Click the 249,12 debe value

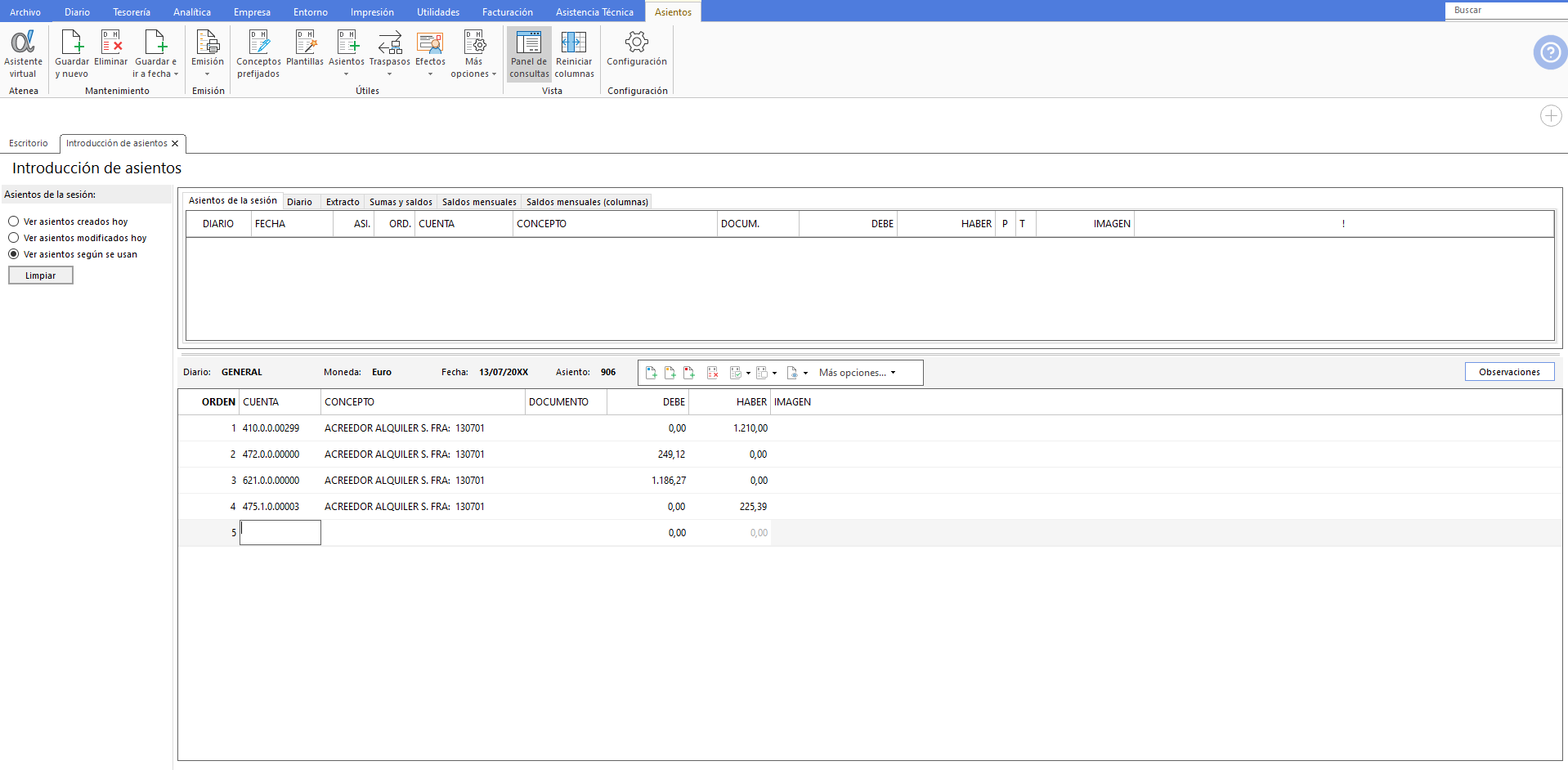coord(671,454)
